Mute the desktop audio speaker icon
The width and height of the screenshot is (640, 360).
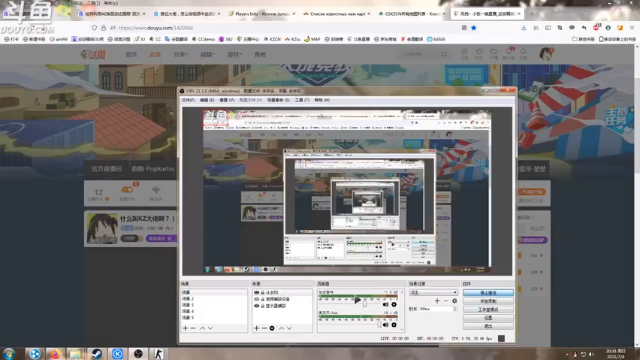pos(385,304)
